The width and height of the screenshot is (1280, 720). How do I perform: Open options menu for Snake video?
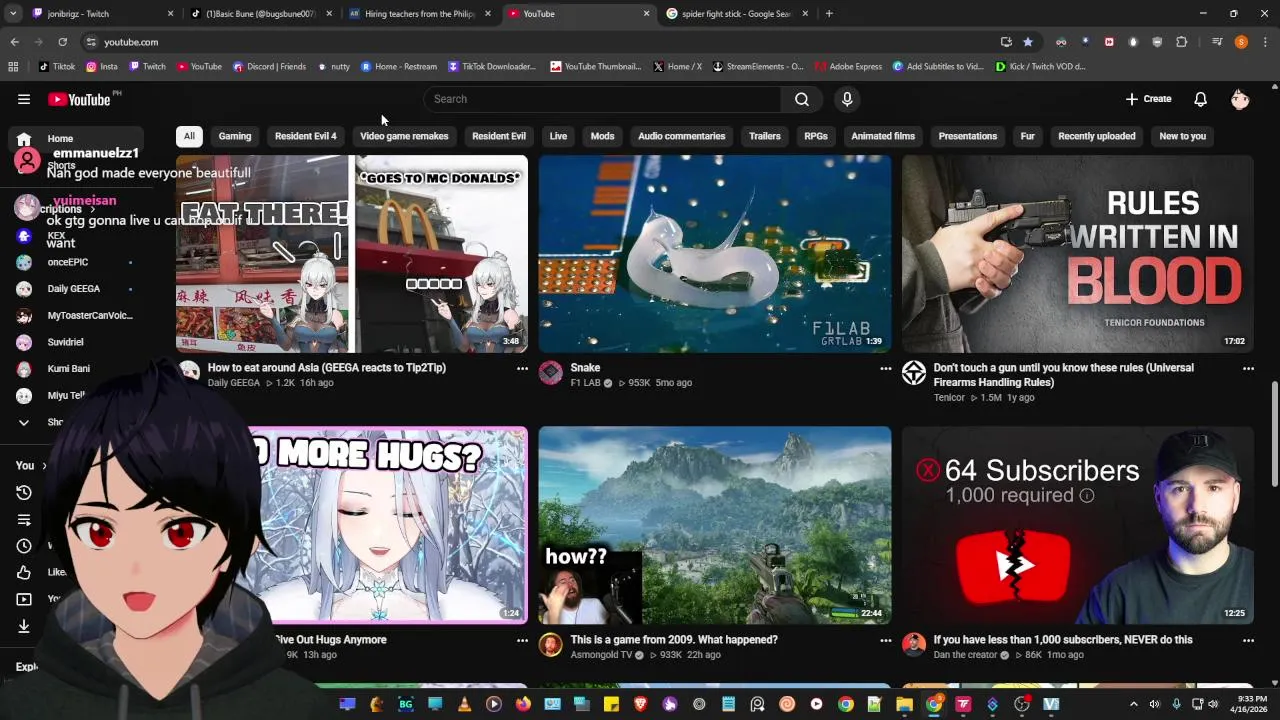point(885,368)
